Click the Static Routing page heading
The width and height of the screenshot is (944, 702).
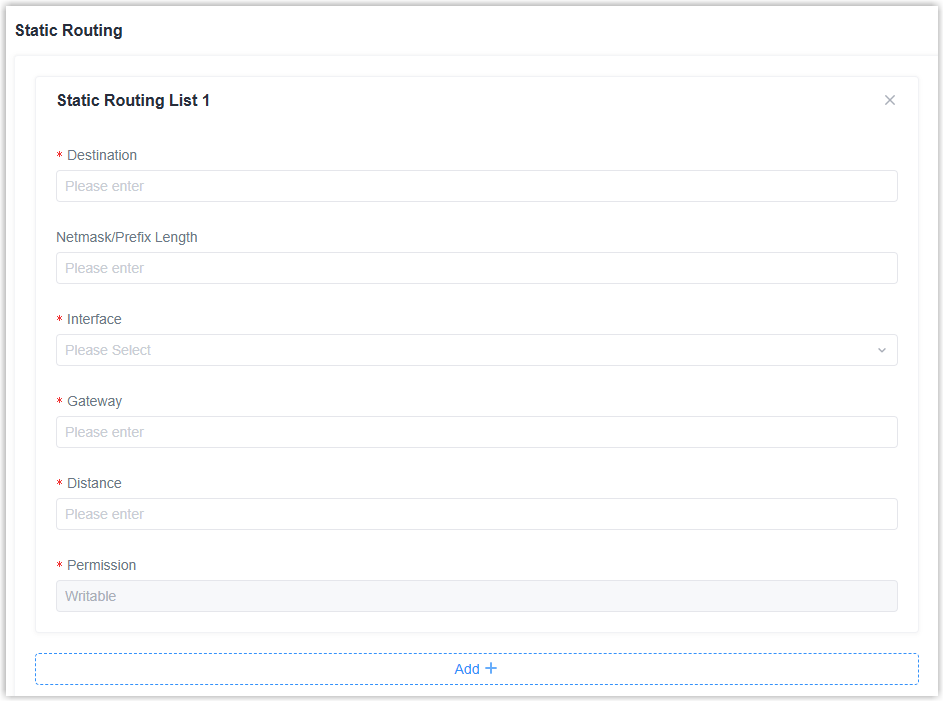69,30
